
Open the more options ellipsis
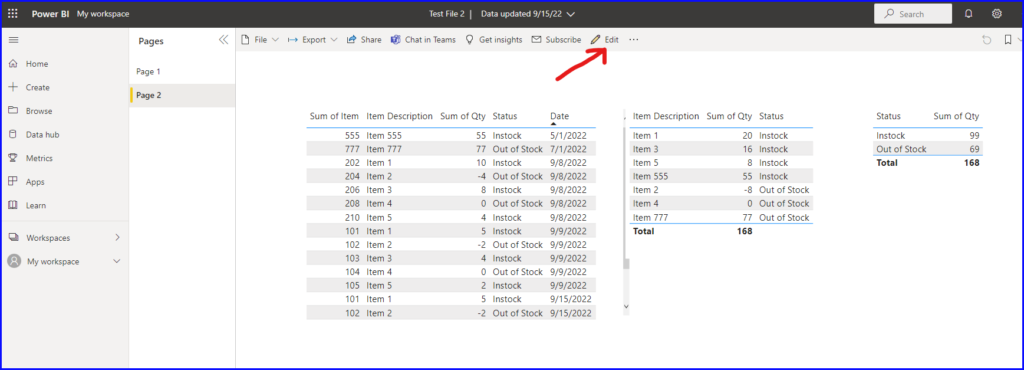point(633,40)
